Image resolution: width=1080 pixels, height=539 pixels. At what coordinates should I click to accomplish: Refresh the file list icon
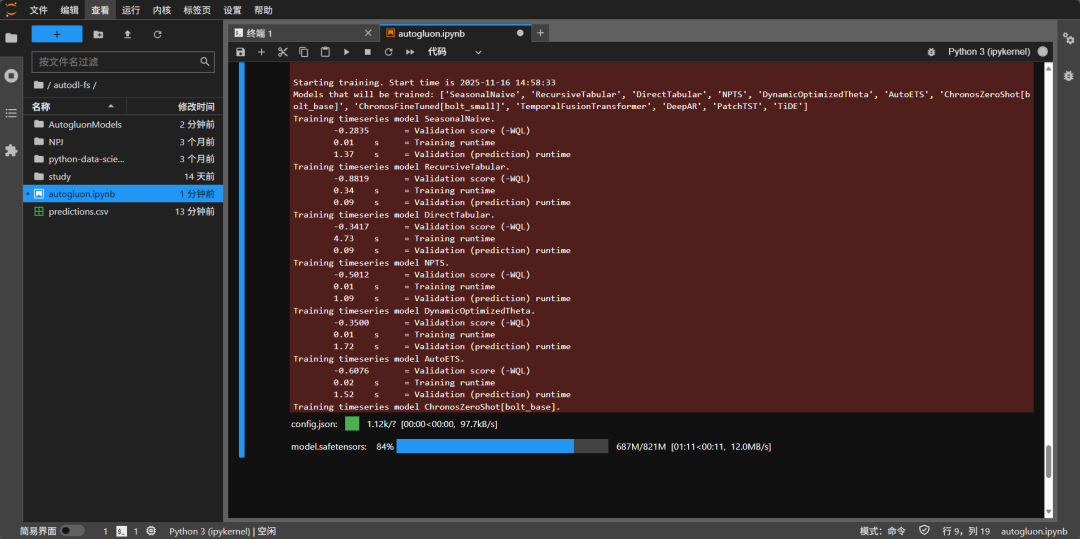pyautogui.click(x=157, y=34)
